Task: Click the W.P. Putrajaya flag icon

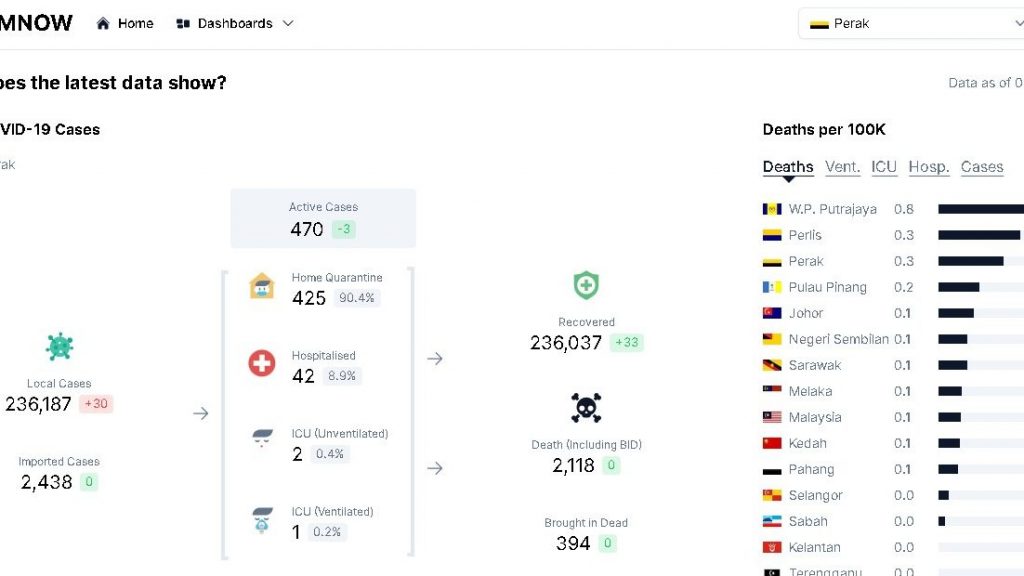Action: pyautogui.click(x=771, y=209)
